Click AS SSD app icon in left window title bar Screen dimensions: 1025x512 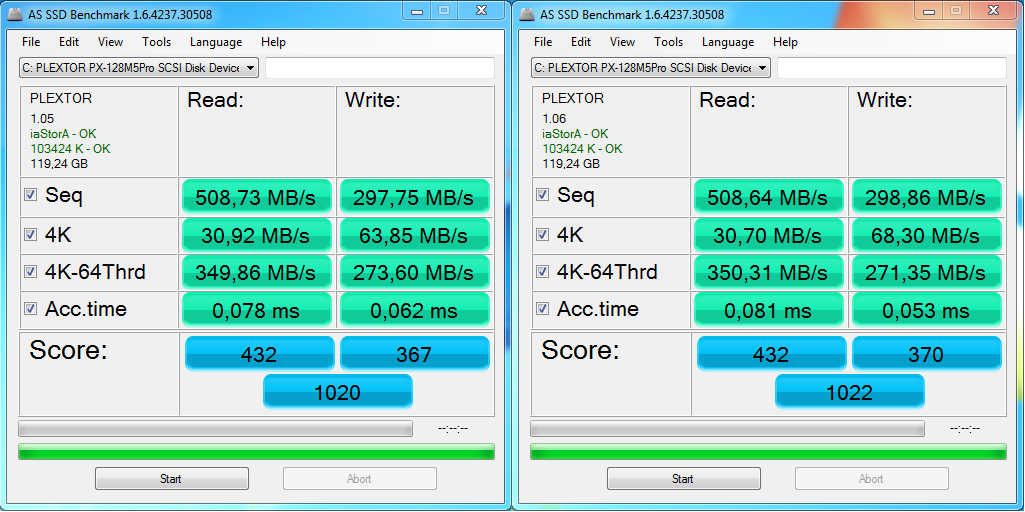[14, 14]
